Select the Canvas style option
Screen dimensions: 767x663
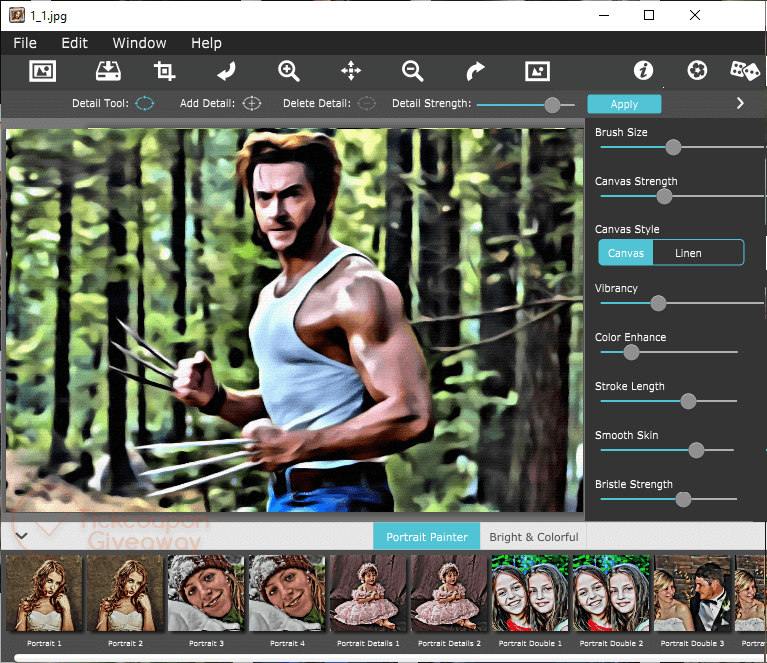[x=626, y=253]
